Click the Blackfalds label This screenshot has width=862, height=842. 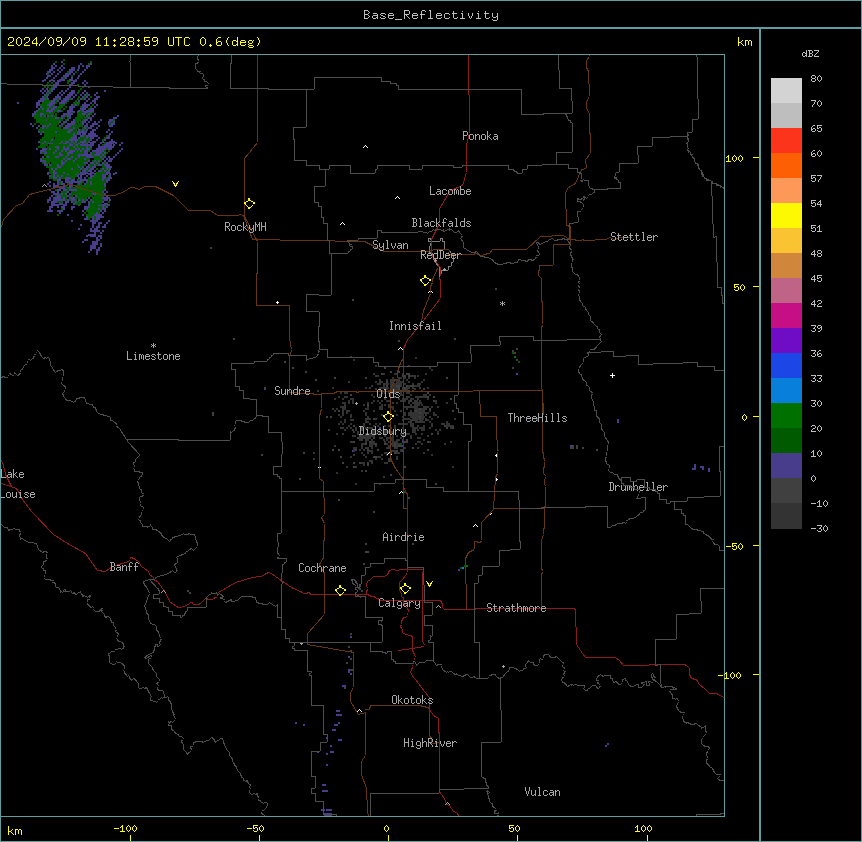tap(441, 223)
